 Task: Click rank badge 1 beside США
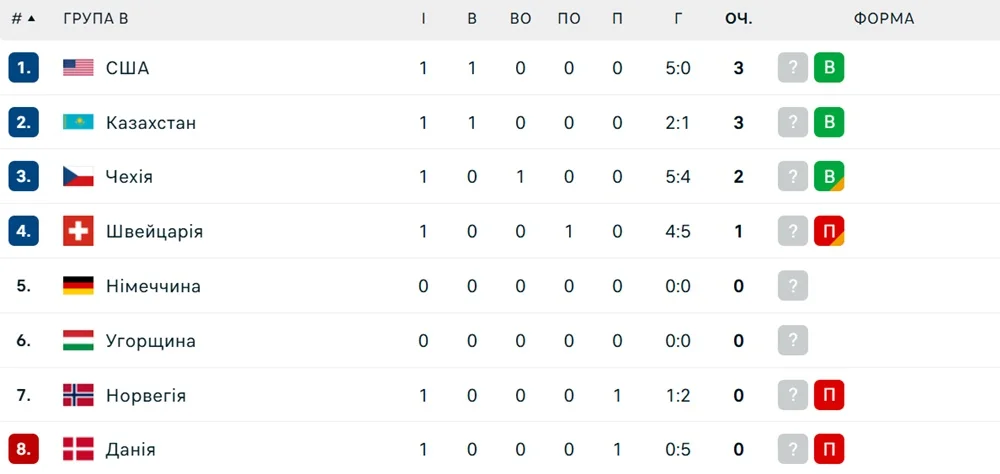click(23, 68)
